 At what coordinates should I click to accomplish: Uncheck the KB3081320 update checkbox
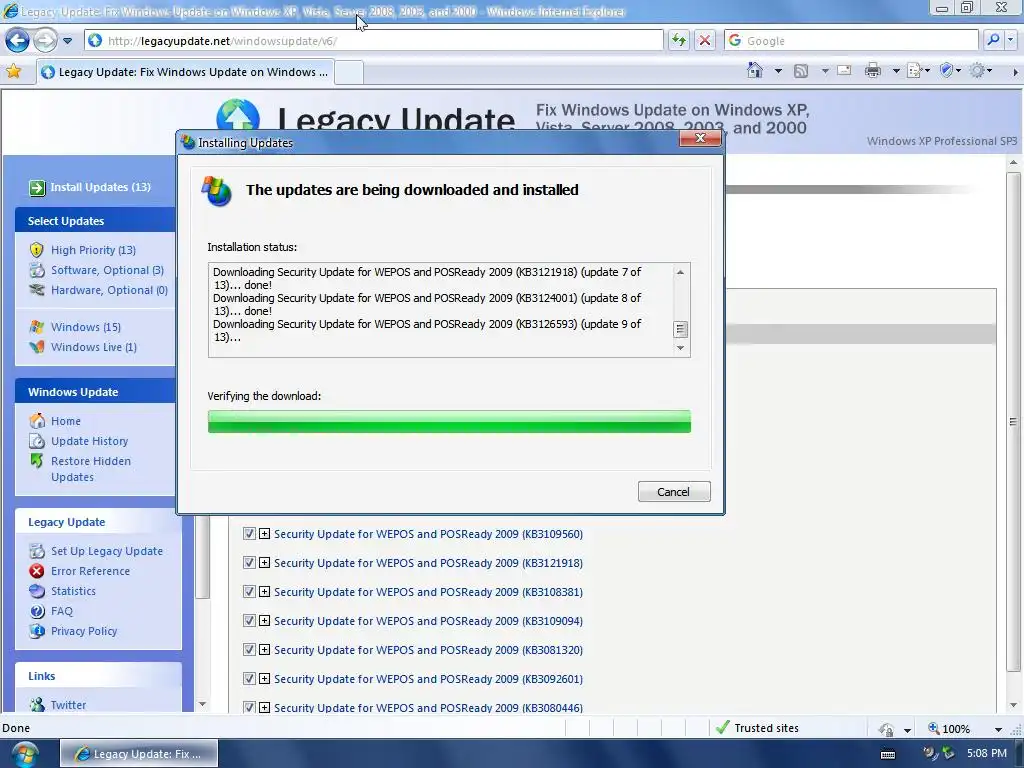[249, 650]
